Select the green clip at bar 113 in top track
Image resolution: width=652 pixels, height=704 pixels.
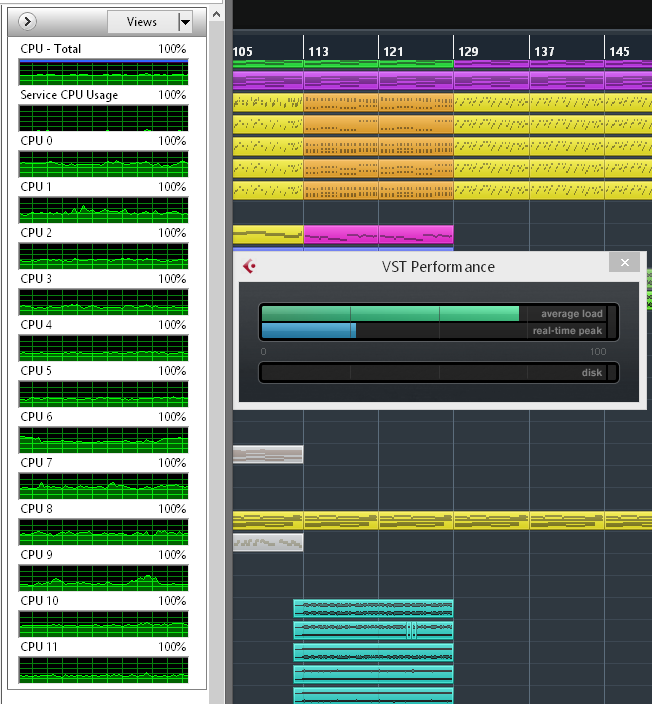(341, 64)
